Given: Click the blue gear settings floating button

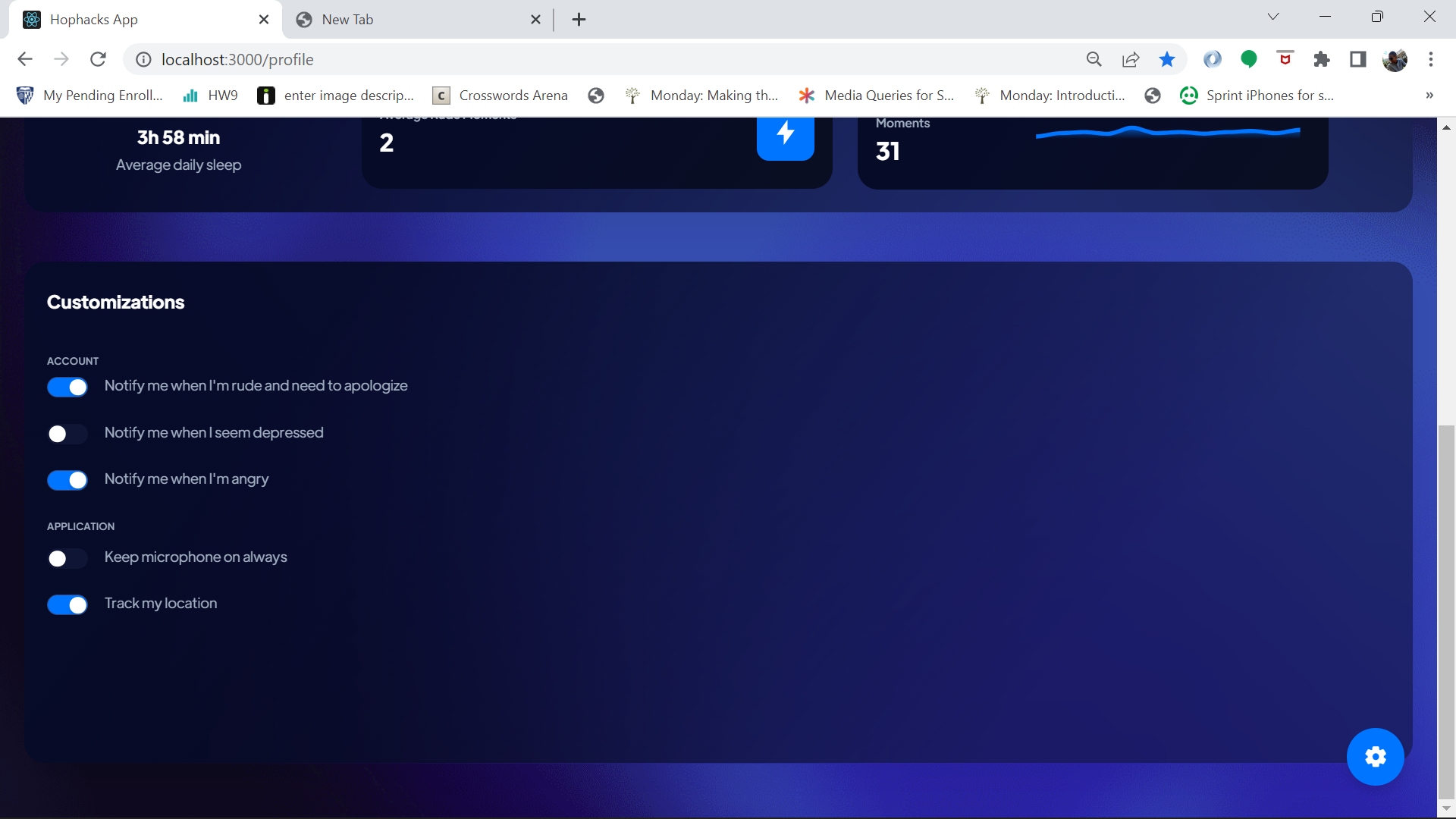Looking at the screenshot, I should (1375, 757).
